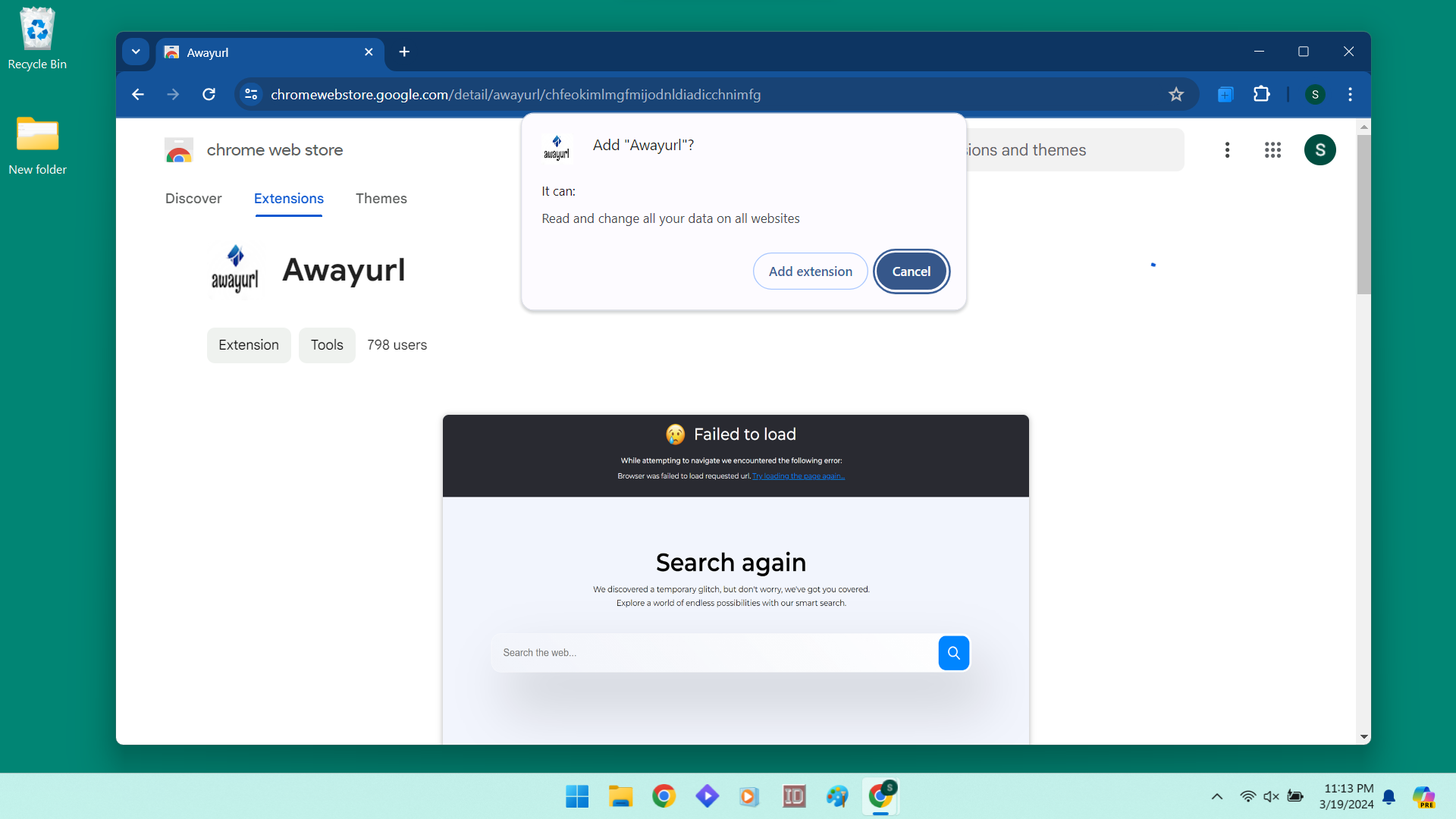This screenshot has height=819, width=1456.
Task: Open the Paint app in taskbar
Action: [x=836, y=796]
